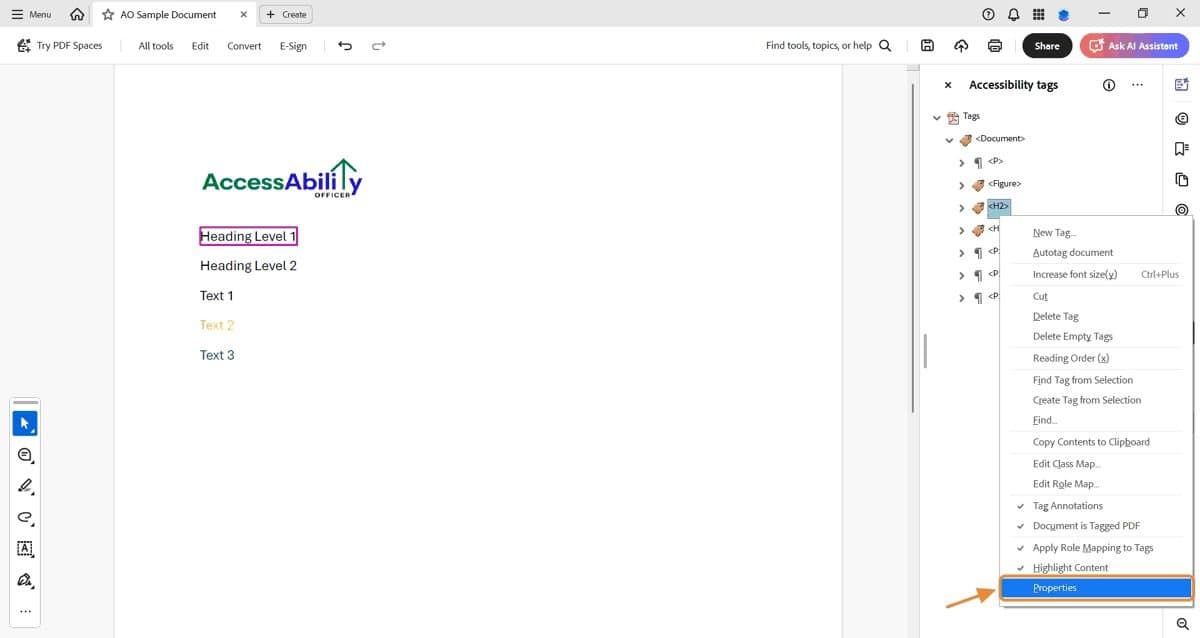
Task: Collapse the Document tag node
Action: (949, 139)
